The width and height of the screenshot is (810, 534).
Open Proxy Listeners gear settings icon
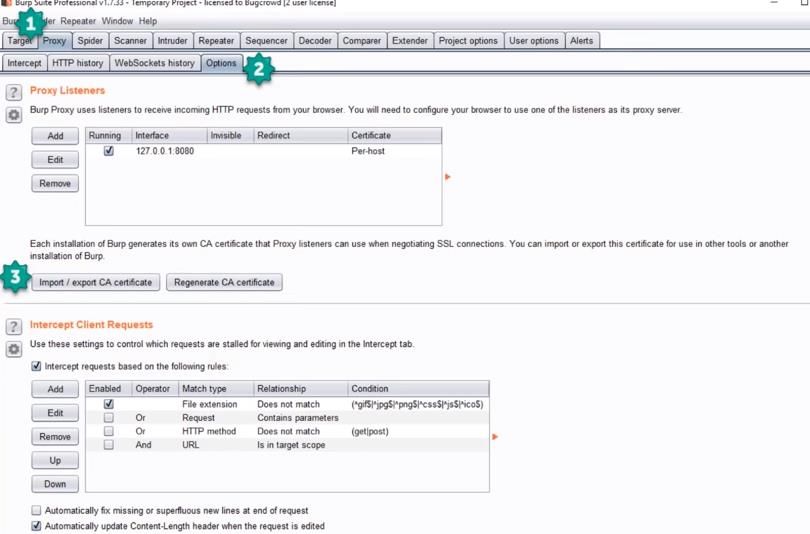pos(14,115)
